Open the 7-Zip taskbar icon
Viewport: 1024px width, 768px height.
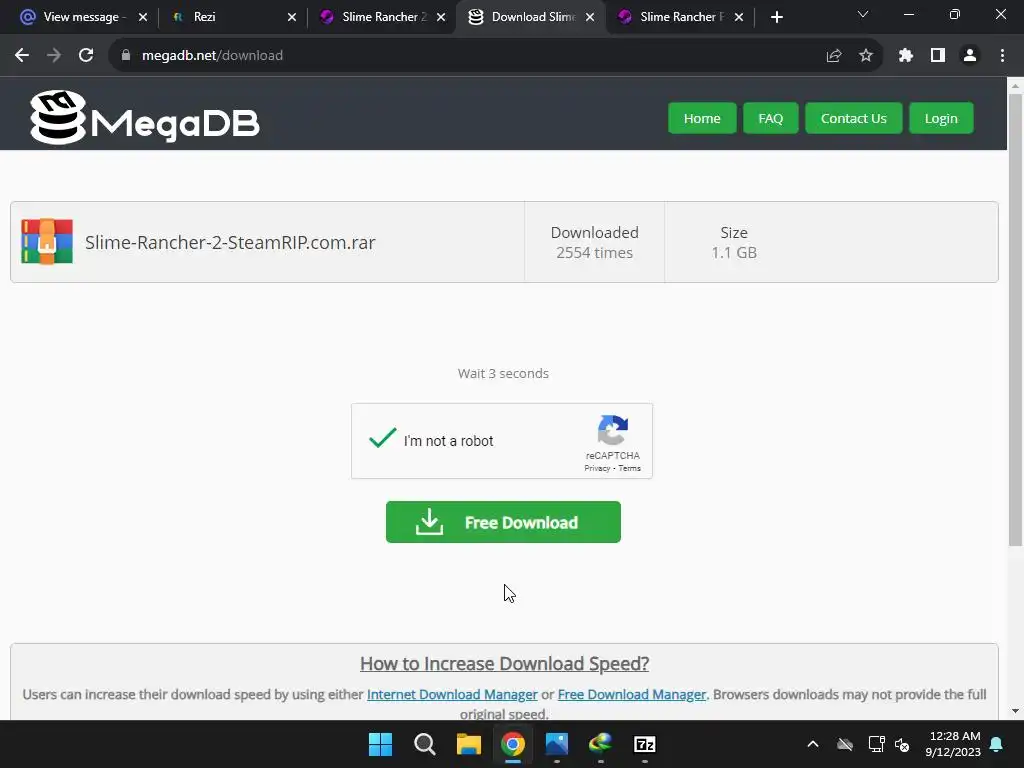coord(645,744)
